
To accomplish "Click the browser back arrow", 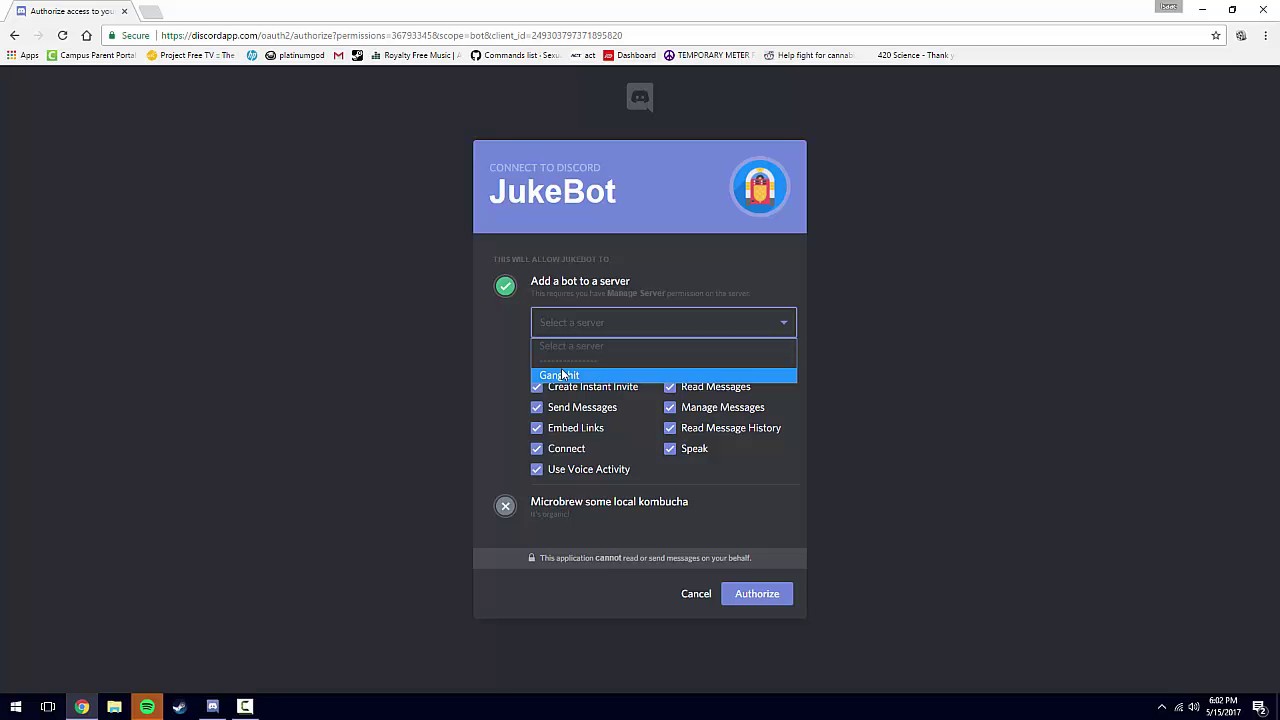I will pos(14,35).
